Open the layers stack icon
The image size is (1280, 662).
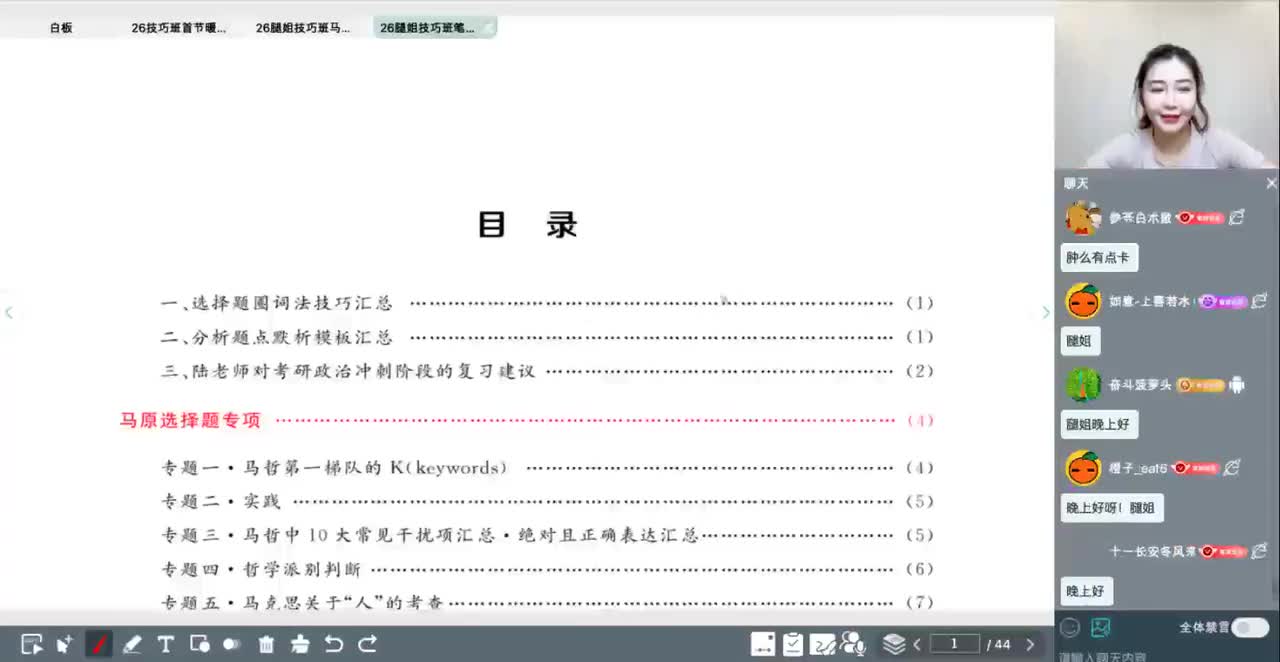tap(895, 644)
